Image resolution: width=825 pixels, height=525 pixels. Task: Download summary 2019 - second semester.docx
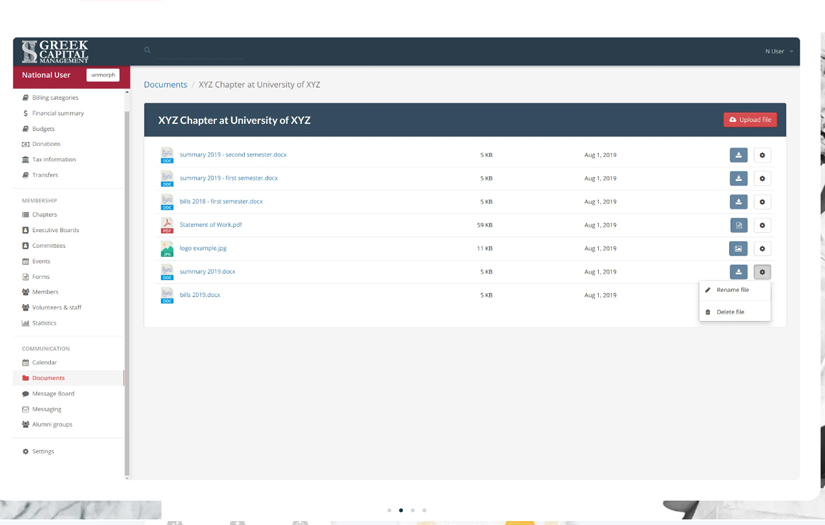click(738, 155)
